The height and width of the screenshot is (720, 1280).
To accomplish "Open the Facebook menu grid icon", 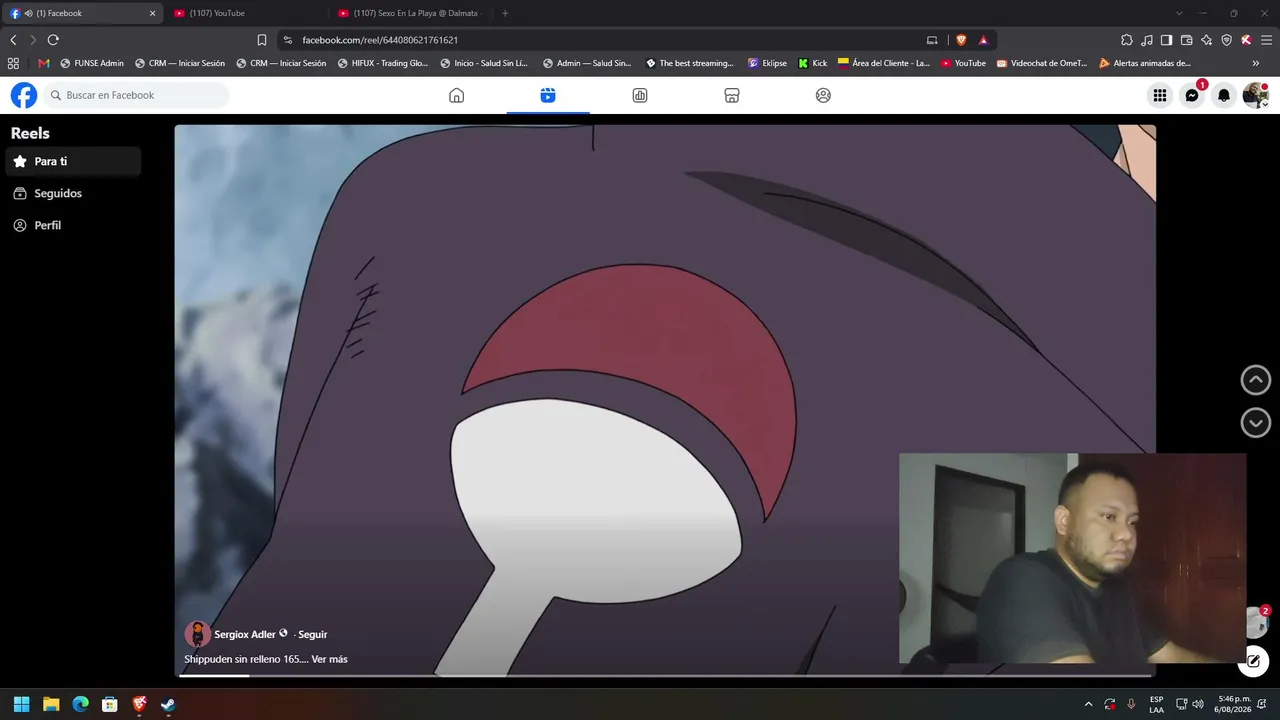I will (x=1160, y=95).
